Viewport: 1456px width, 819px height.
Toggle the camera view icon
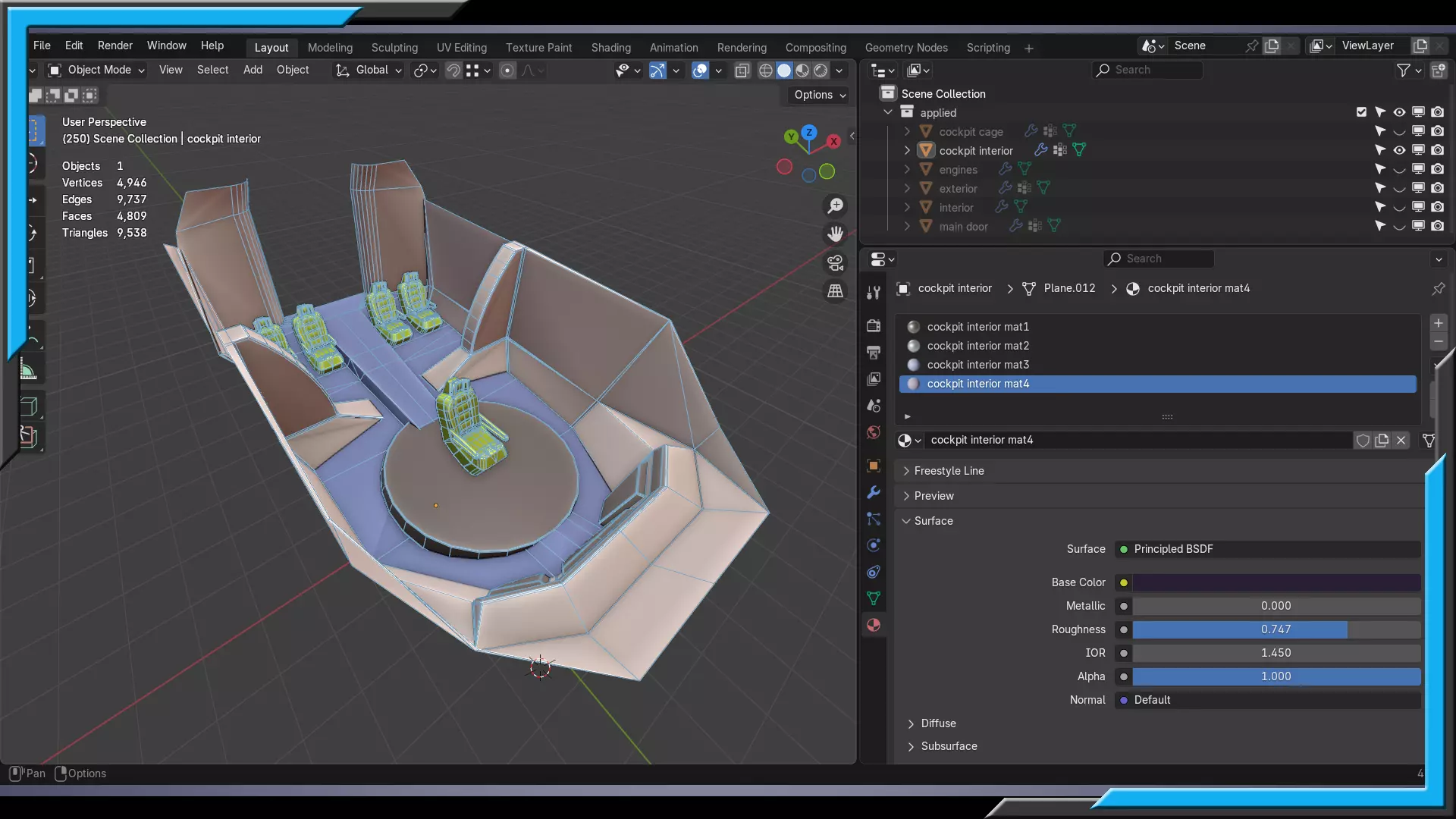coord(835,263)
